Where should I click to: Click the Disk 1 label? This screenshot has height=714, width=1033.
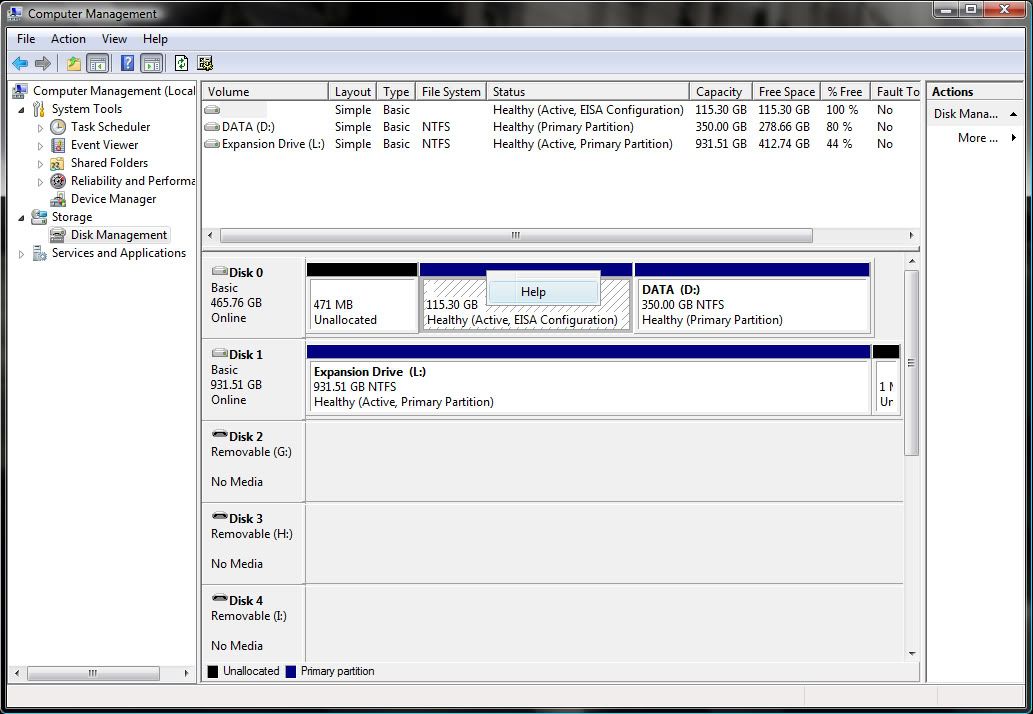[246, 354]
